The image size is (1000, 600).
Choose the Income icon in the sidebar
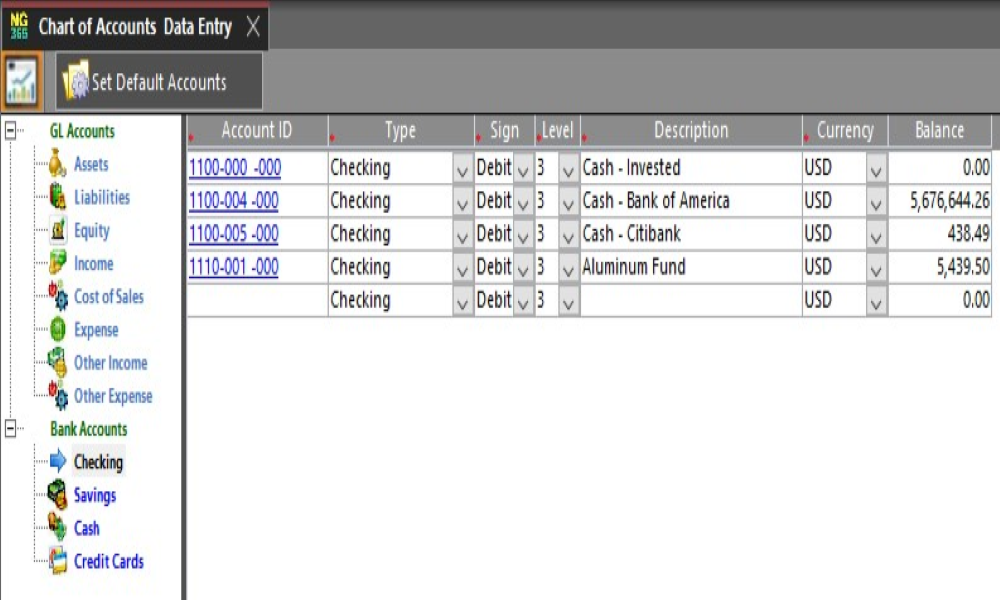click(x=58, y=264)
